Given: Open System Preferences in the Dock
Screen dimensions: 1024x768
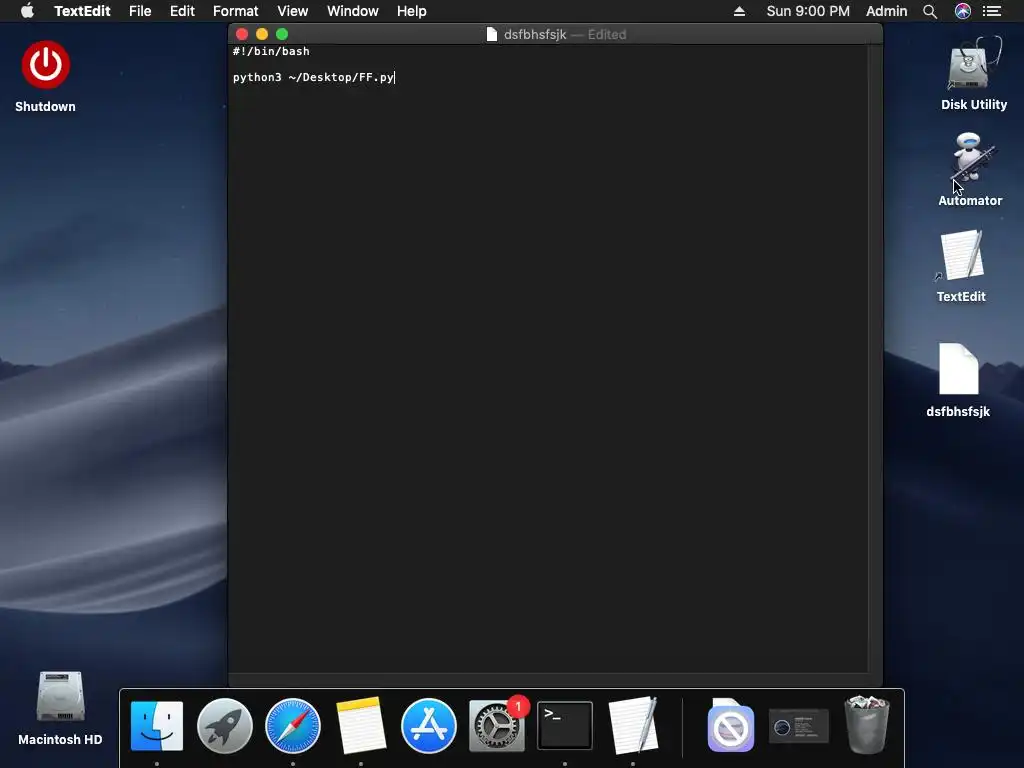Looking at the screenshot, I should coord(496,726).
